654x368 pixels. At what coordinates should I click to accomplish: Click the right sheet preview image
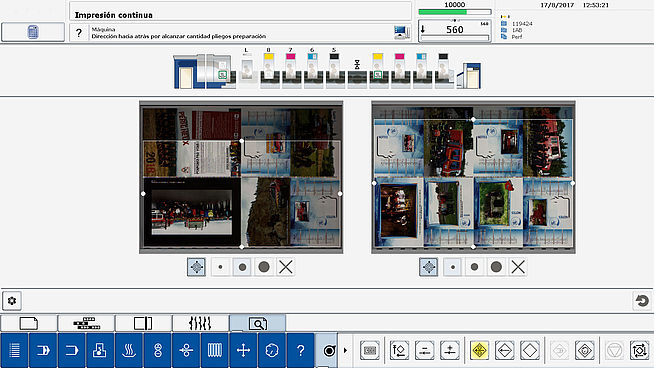coord(473,177)
